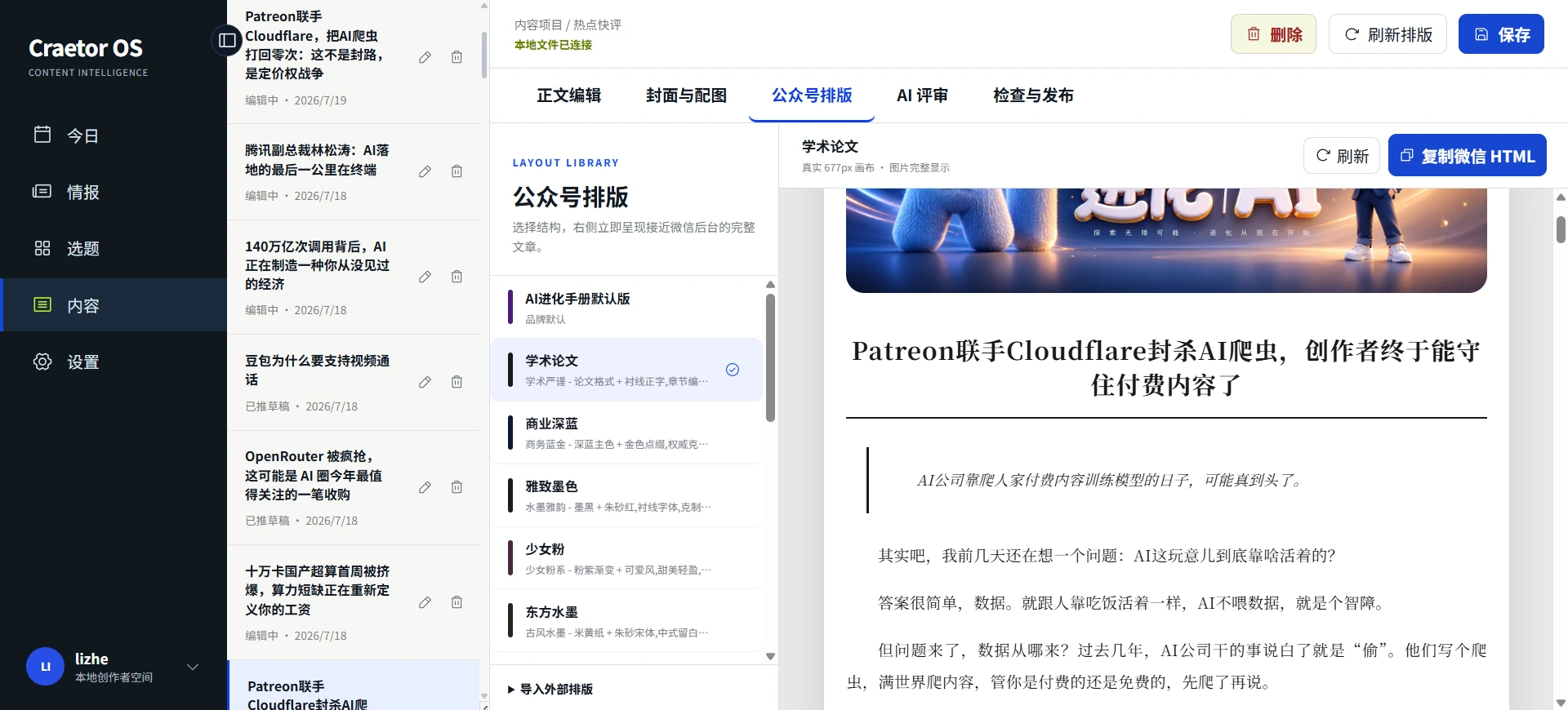
Task: Click the check mark on 学术论文 layout
Action: coord(733,370)
